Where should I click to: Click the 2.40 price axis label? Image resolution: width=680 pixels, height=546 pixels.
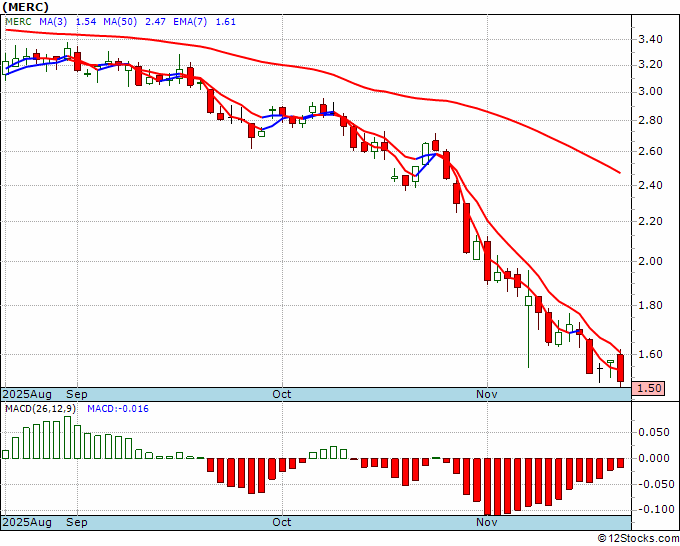tap(651, 185)
